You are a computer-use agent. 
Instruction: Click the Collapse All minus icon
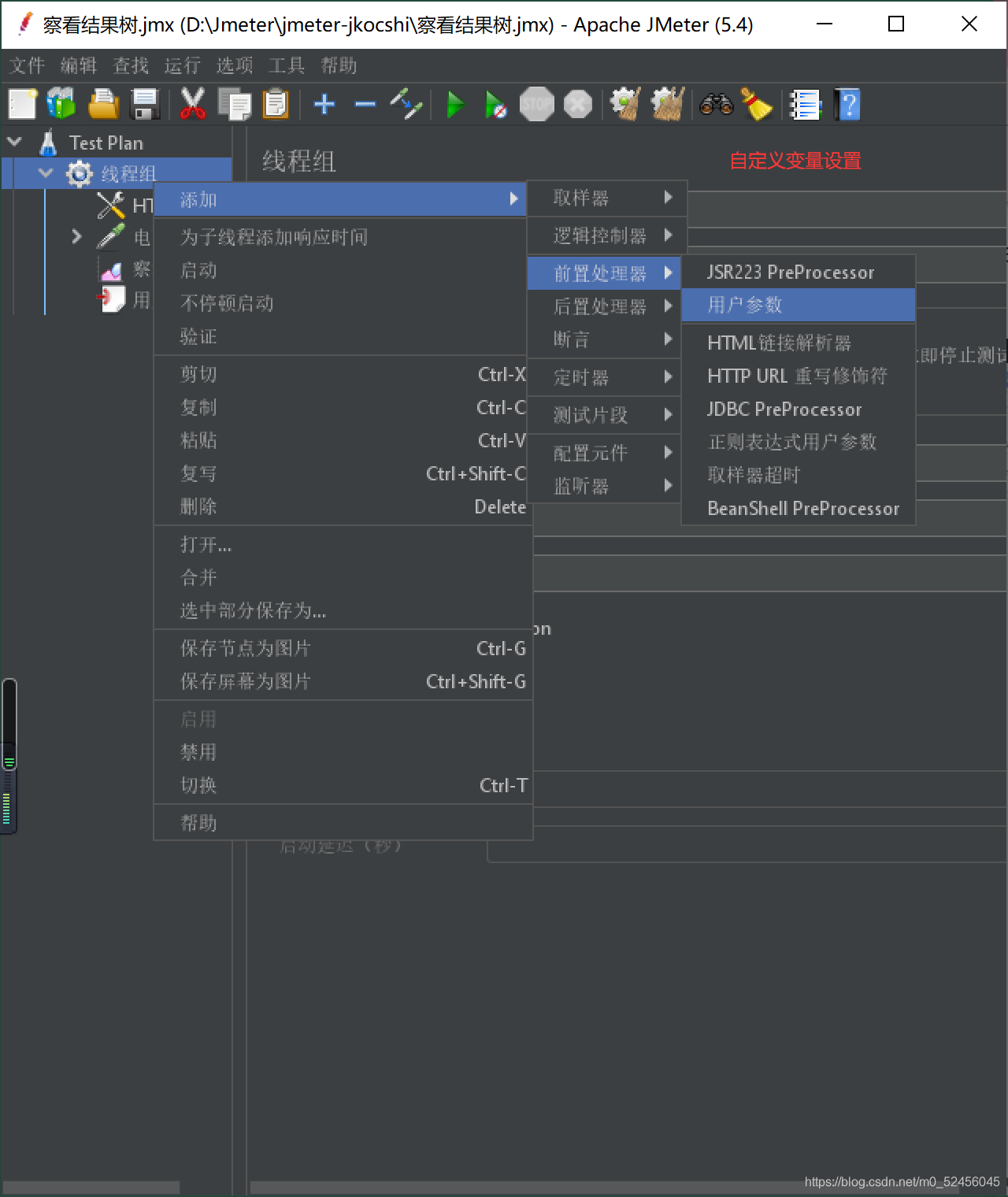[365, 104]
